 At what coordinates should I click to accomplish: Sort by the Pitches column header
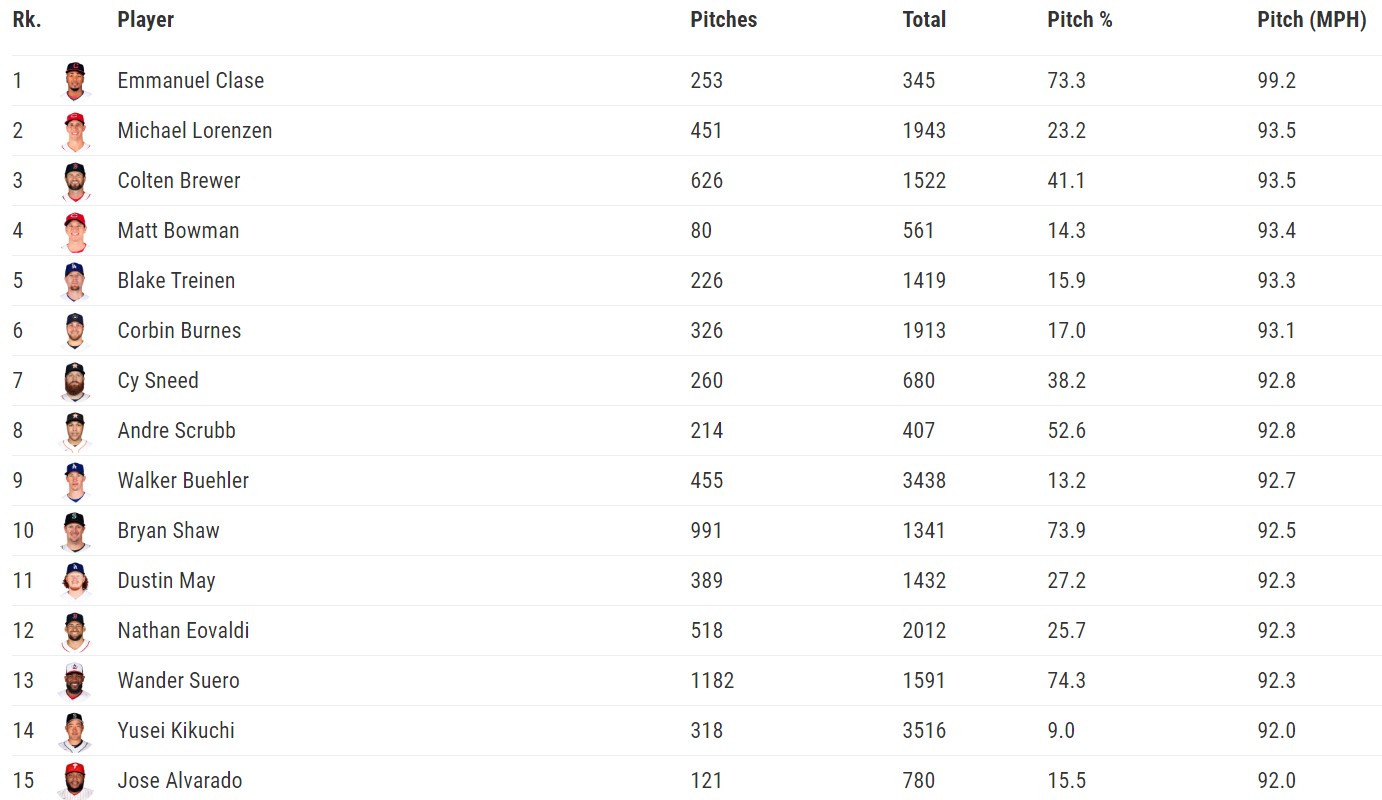tap(723, 20)
